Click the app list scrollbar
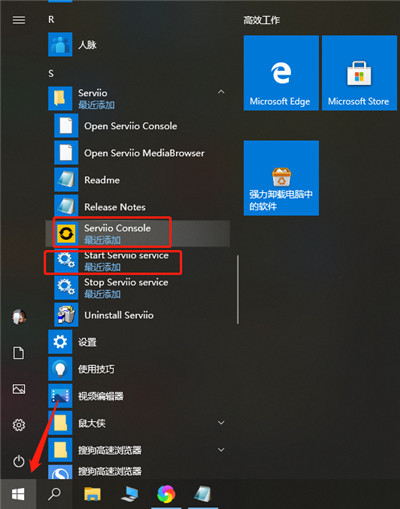The image size is (400, 509). pyautogui.click(x=238, y=289)
